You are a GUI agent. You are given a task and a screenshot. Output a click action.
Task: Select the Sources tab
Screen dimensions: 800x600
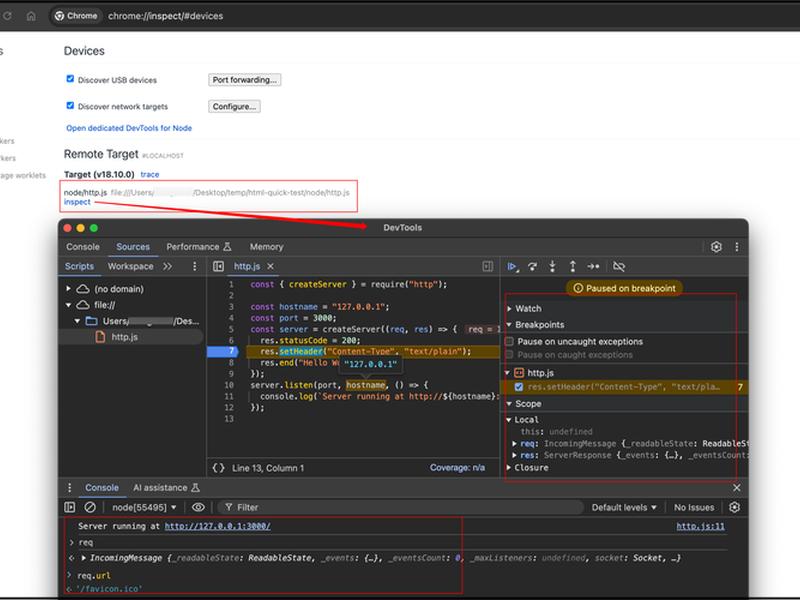[133, 247]
